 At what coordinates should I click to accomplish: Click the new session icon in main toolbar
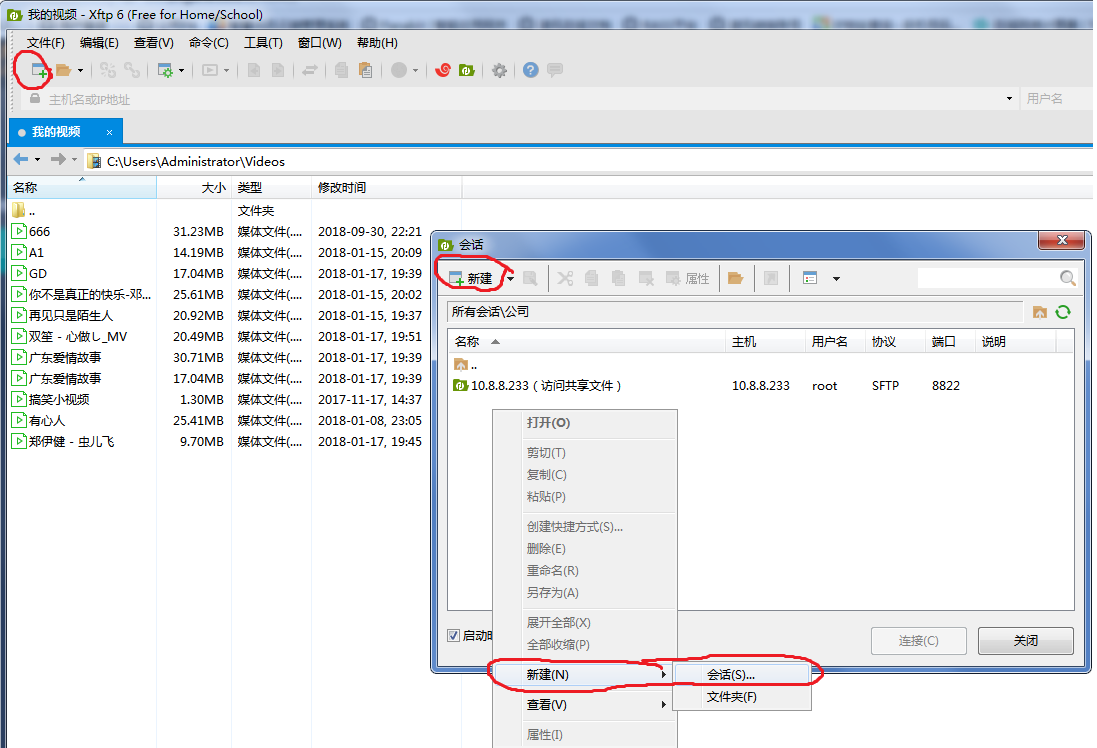(40, 70)
